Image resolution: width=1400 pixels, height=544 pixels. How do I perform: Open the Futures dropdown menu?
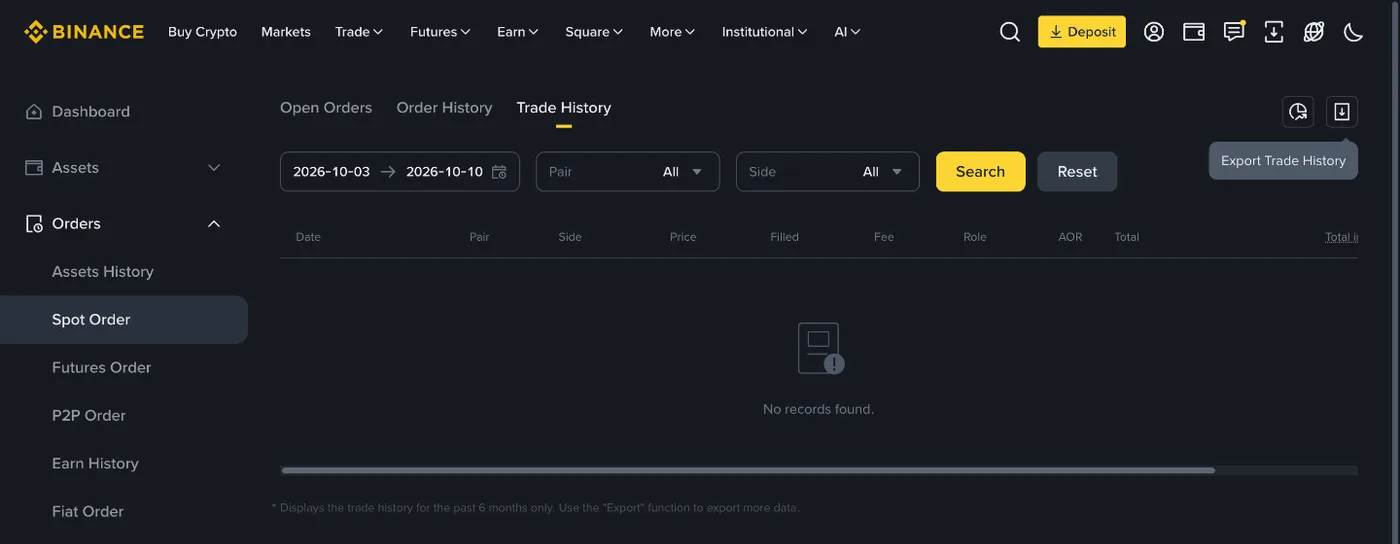pyautogui.click(x=440, y=32)
